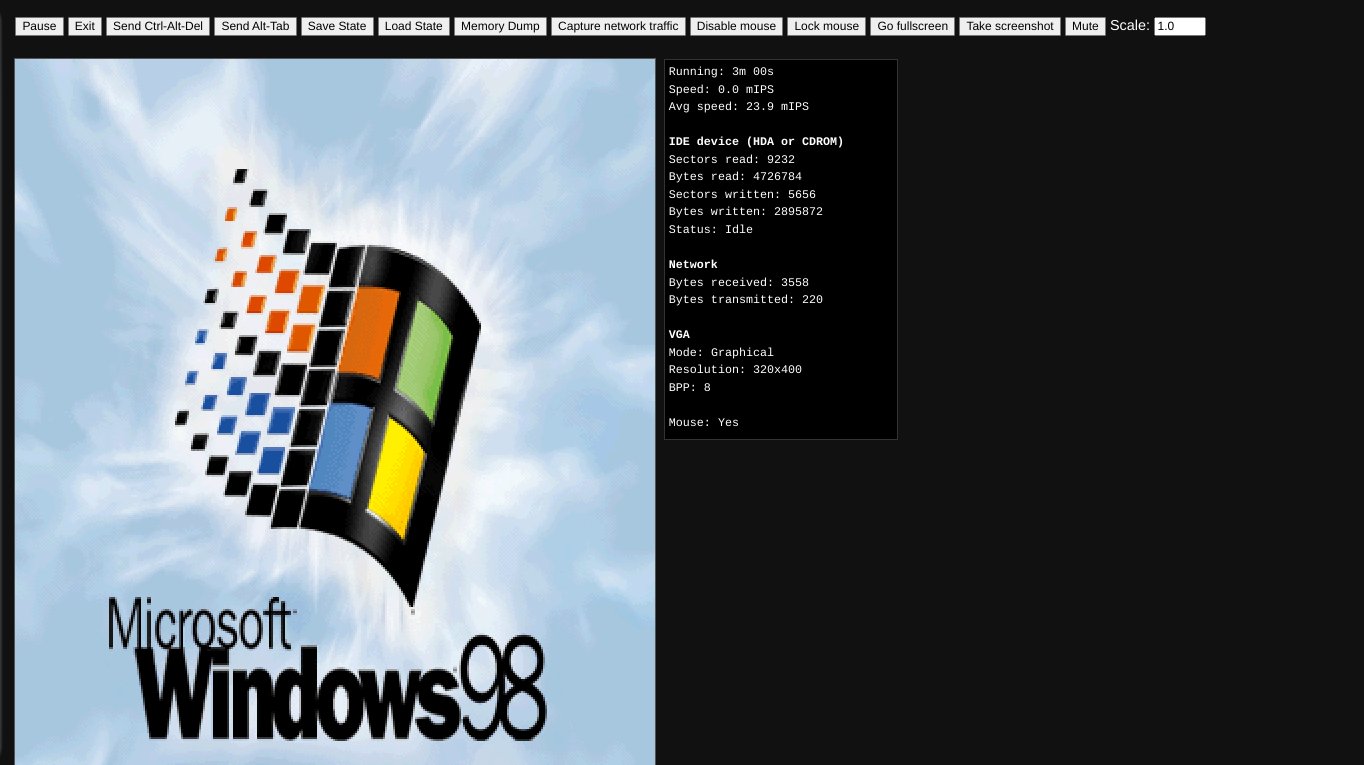Click the 'Avg speed: 23.9 mIPS' line
Viewport: 1364px width, 765px height.
pos(739,107)
